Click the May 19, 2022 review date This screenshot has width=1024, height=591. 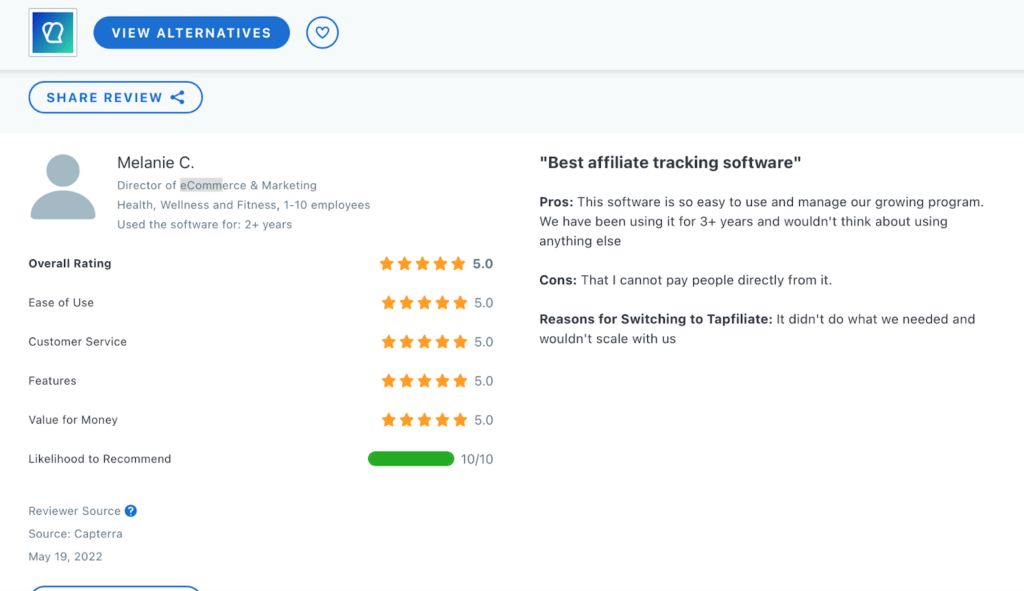(x=65, y=556)
